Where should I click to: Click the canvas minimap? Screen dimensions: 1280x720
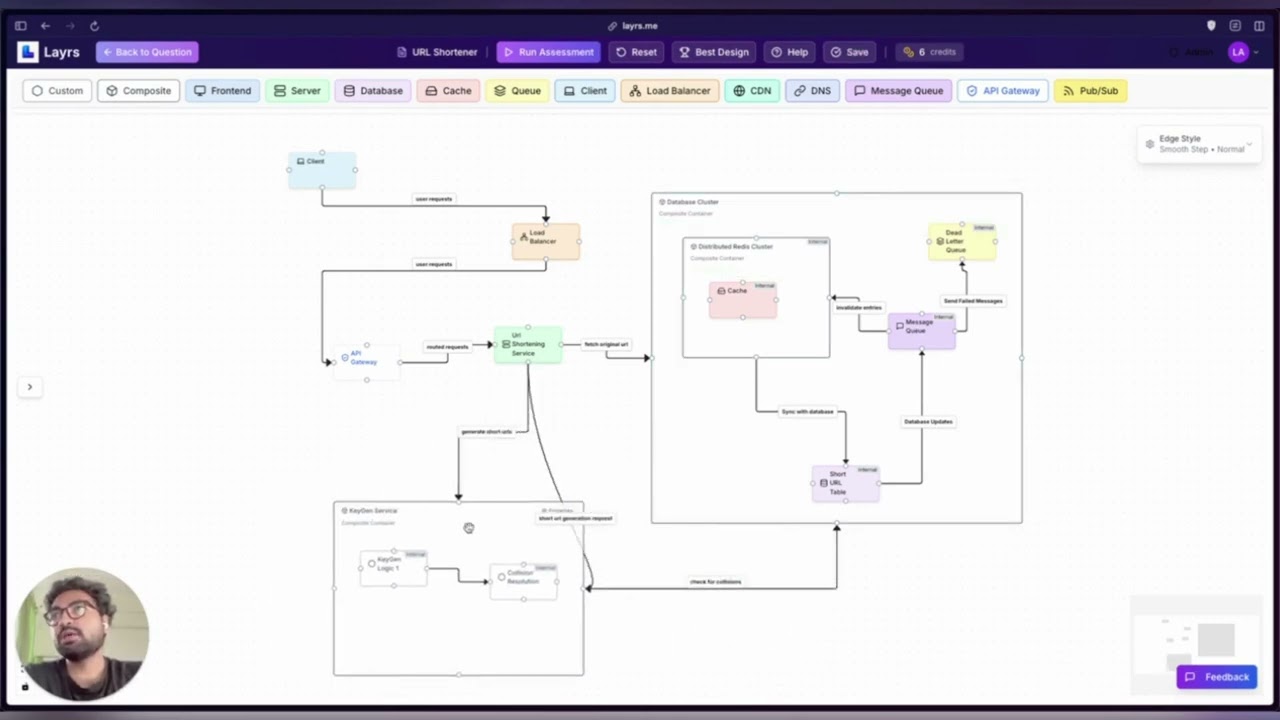[x=1194, y=645]
